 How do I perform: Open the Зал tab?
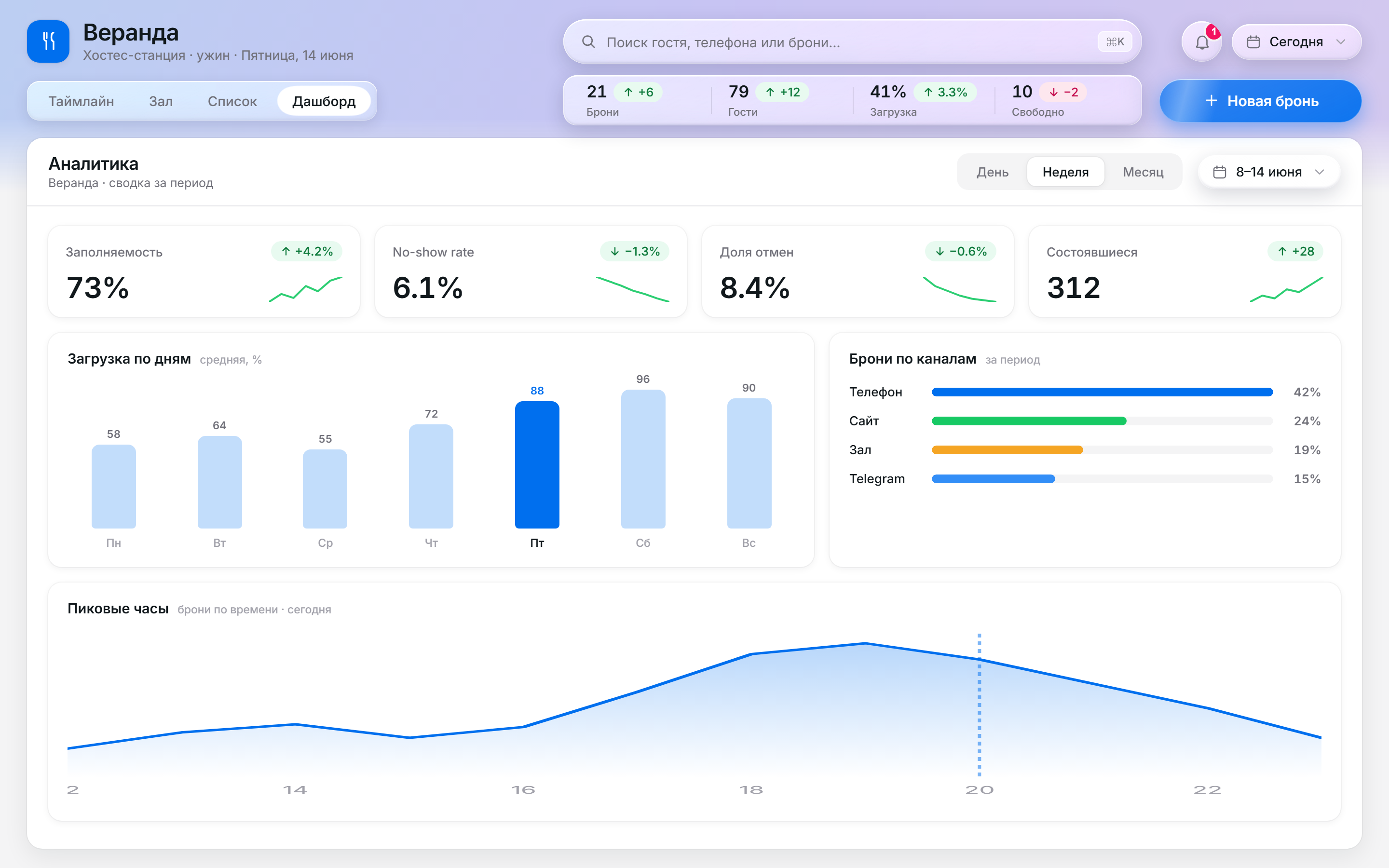tap(161, 101)
